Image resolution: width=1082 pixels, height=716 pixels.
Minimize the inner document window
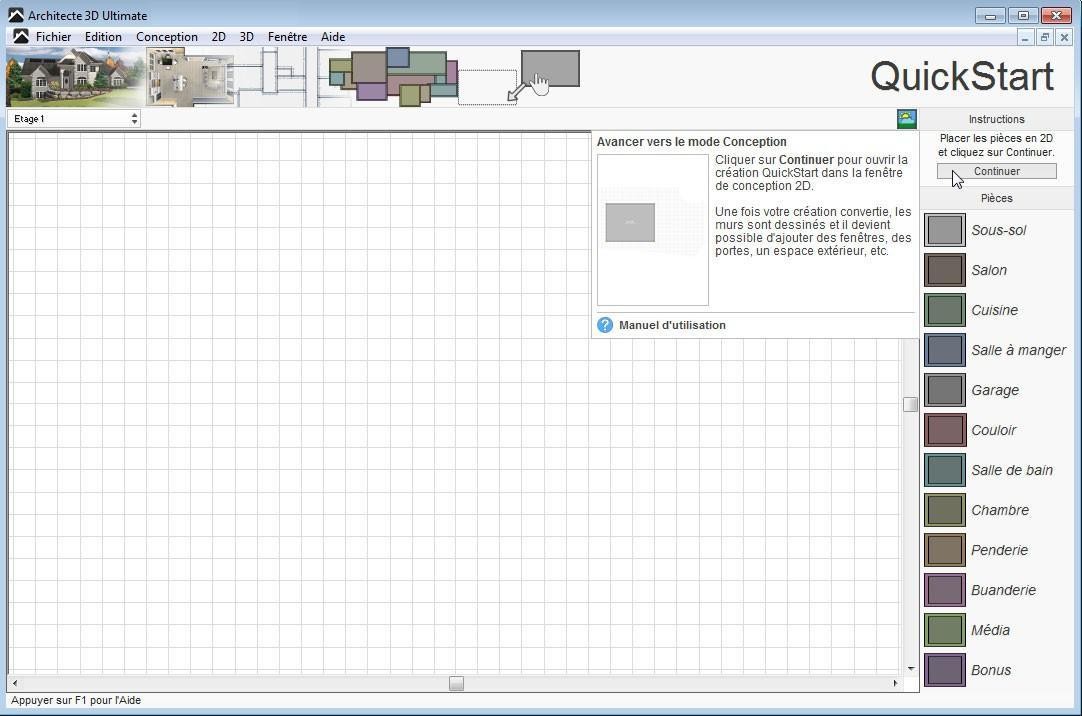[1025, 38]
